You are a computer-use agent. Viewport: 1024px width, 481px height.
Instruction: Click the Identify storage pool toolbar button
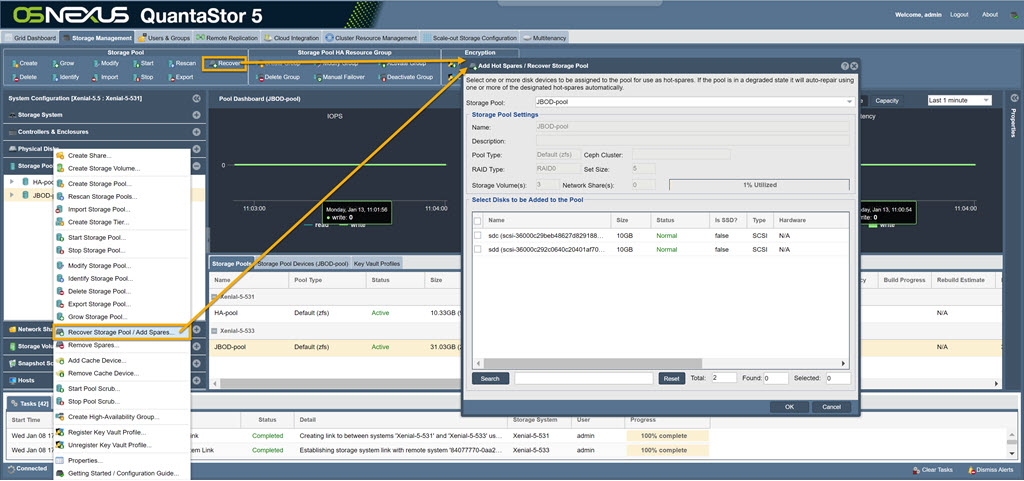[65, 77]
